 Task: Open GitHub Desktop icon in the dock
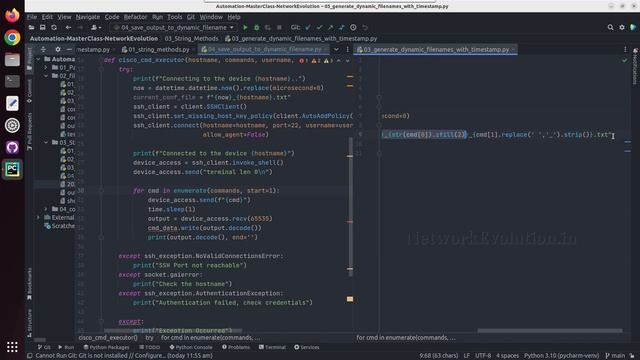coord(12,147)
